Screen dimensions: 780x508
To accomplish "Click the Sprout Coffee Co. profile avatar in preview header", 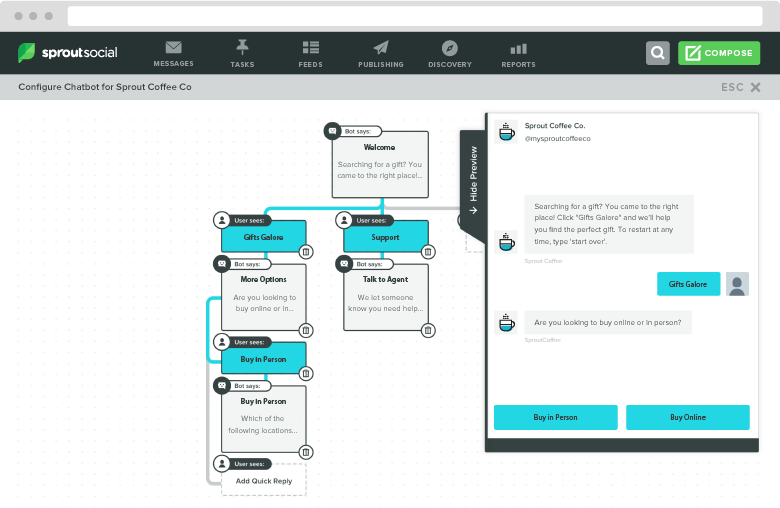I will click(x=506, y=132).
